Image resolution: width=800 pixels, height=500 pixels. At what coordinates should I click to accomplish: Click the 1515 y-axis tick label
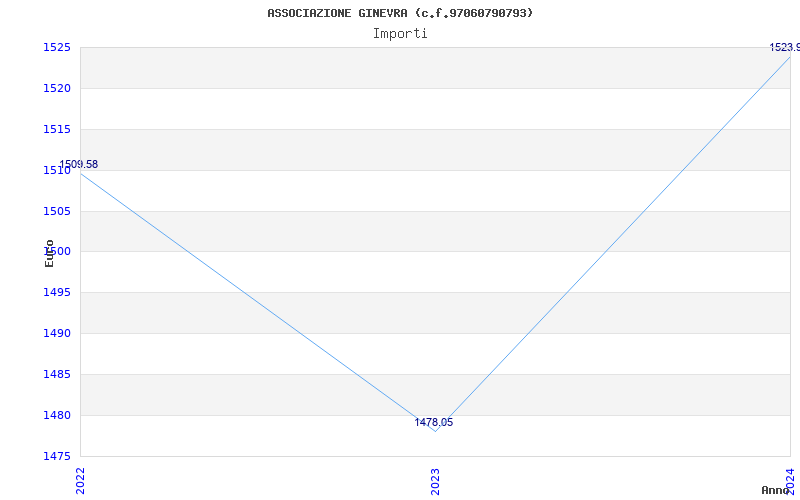(56, 130)
